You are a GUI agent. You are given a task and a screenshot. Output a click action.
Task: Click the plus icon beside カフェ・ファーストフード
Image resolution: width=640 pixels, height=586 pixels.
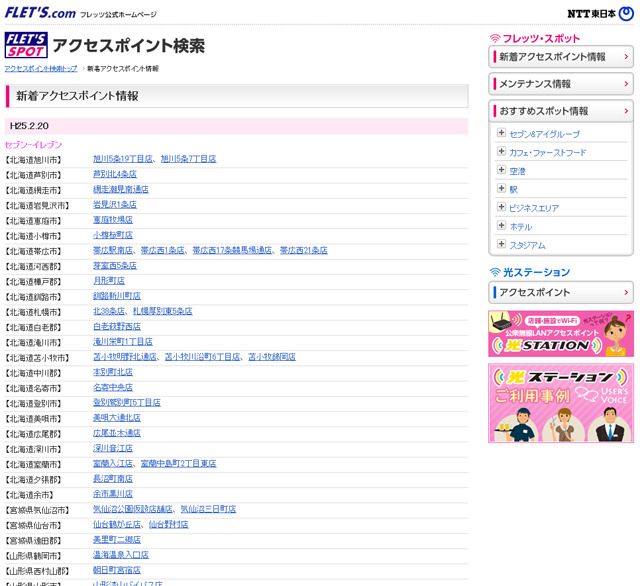501,152
